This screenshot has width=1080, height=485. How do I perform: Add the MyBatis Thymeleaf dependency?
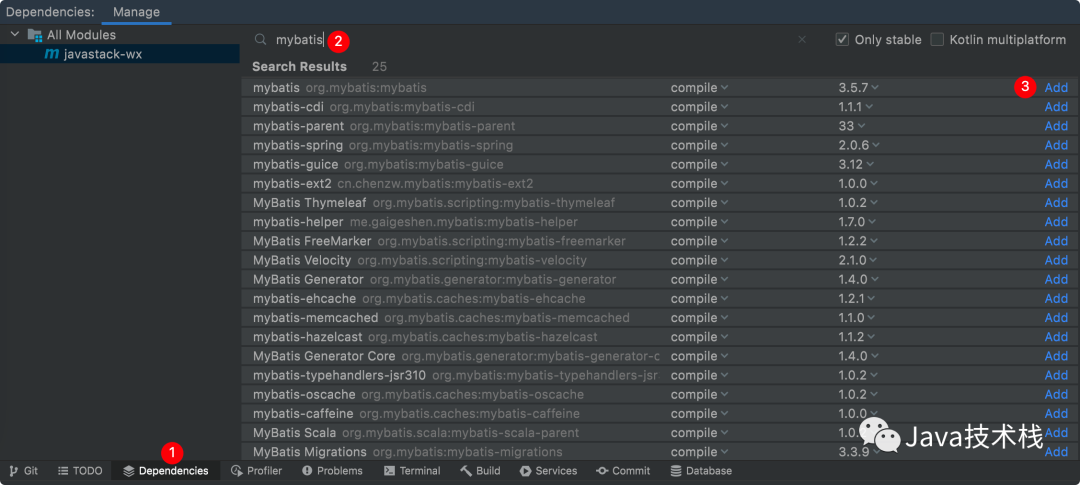pyautogui.click(x=1056, y=203)
